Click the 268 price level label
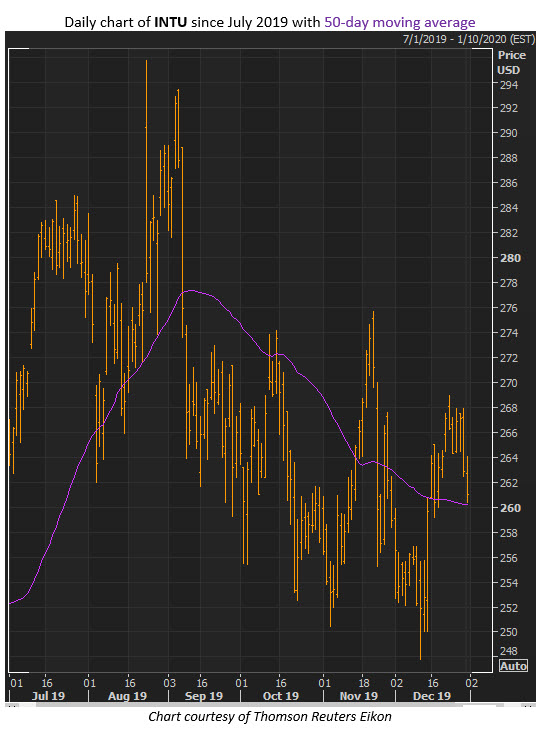Screen dimensions: 544x731 tap(509, 408)
